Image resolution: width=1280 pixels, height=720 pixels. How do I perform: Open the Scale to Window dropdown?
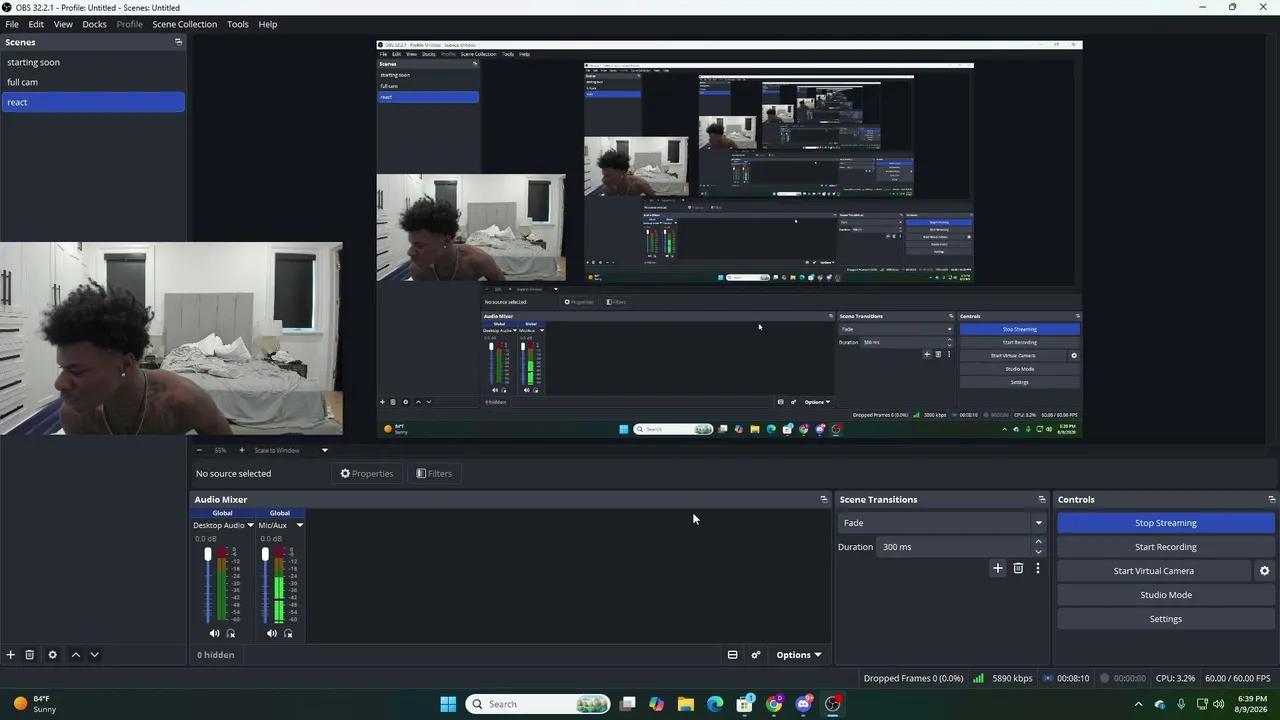click(290, 450)
